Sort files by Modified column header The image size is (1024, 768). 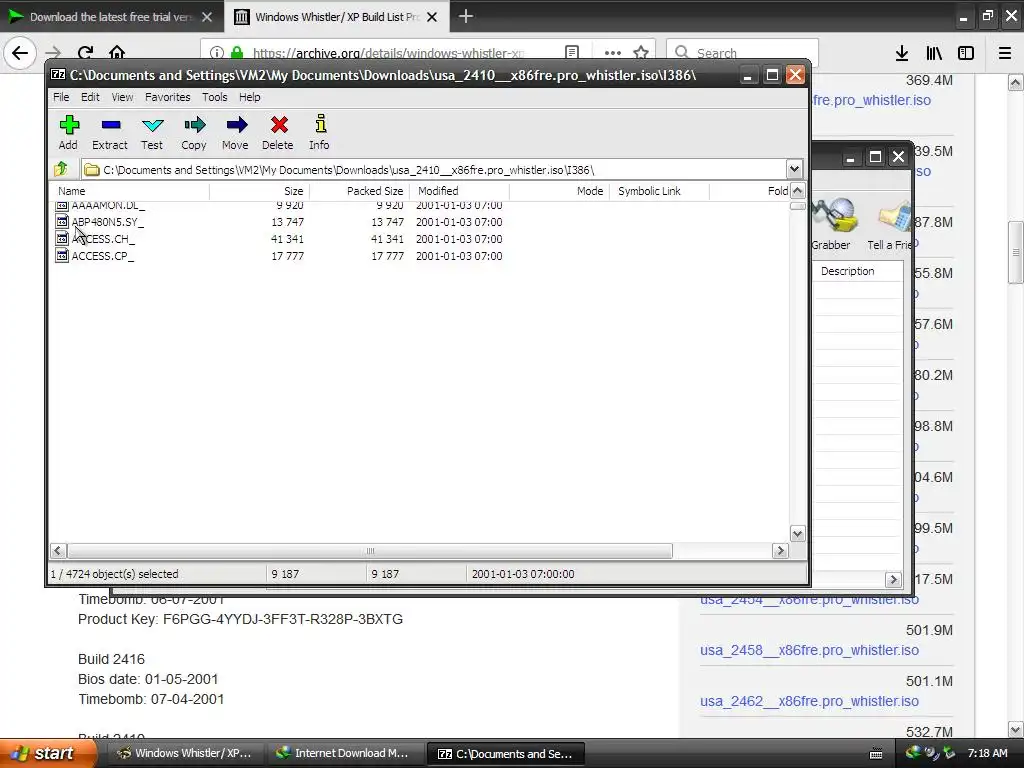coord(459,191)
